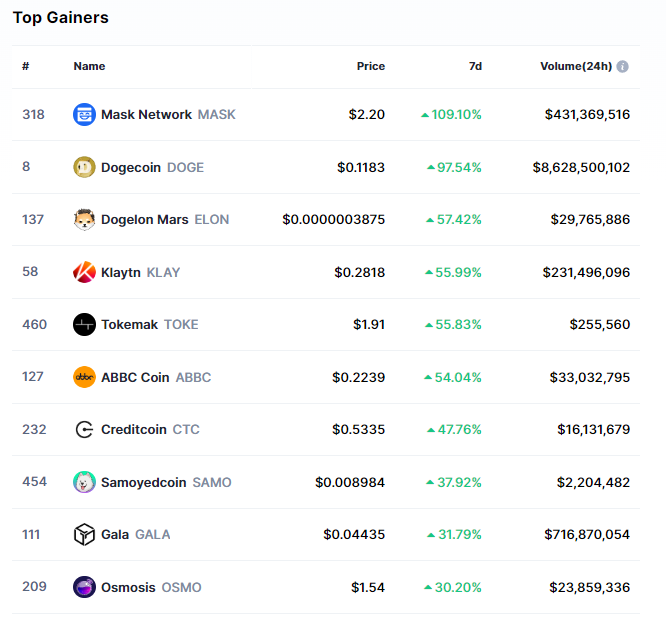The image size is (666, 617).
Task: Click the Volume(24h) column header
Action: tap(574, 67)
